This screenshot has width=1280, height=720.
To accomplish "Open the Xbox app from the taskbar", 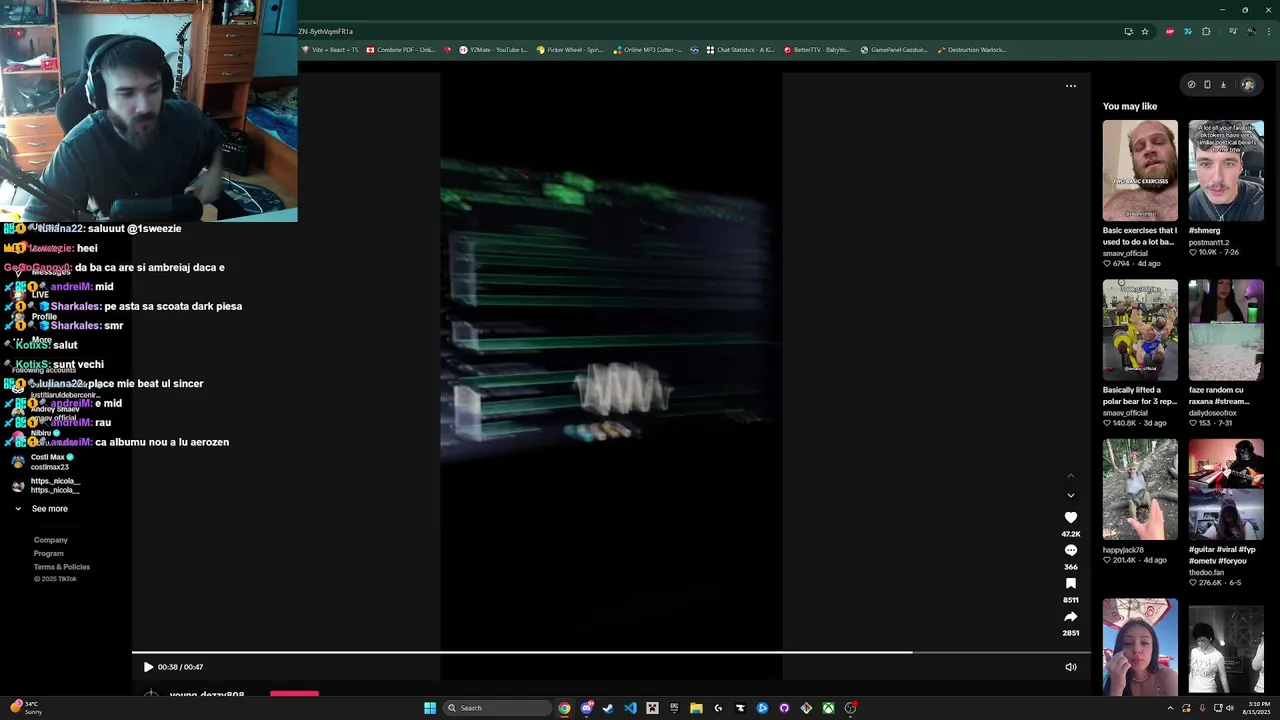I will coord(828,708).
